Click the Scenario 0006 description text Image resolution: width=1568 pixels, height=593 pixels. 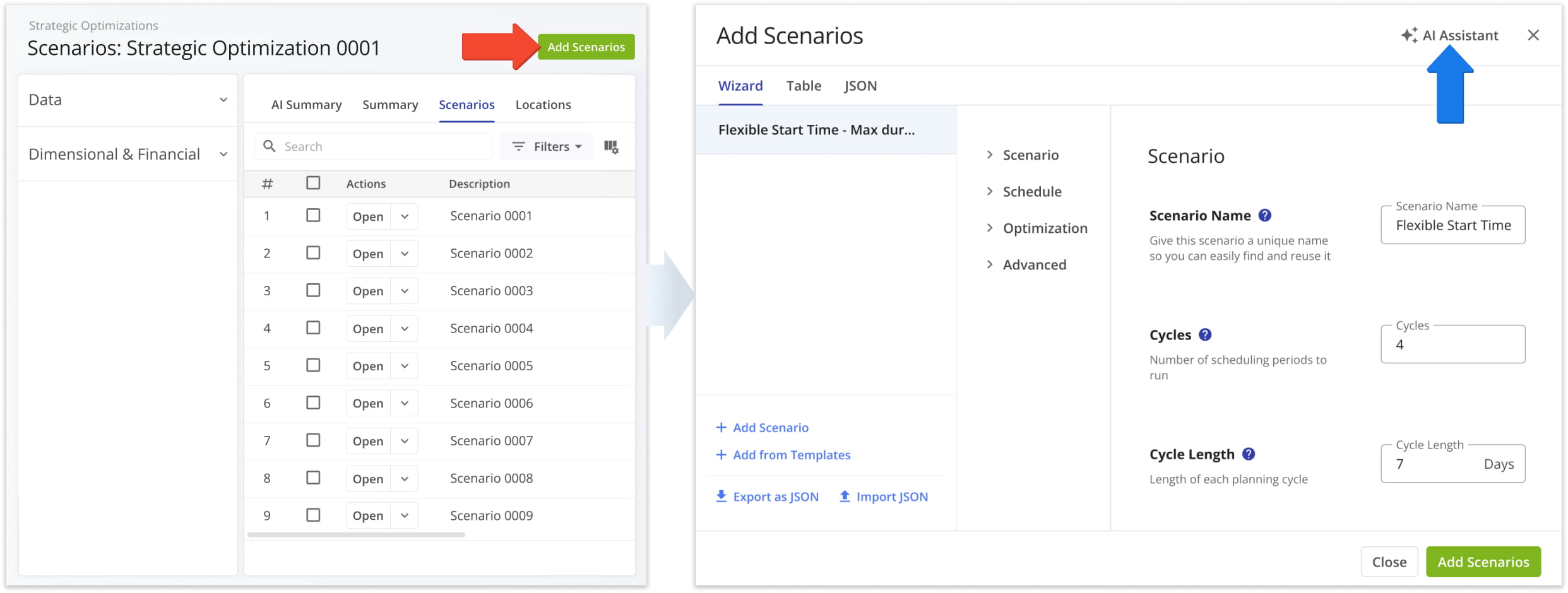point(491,403)
